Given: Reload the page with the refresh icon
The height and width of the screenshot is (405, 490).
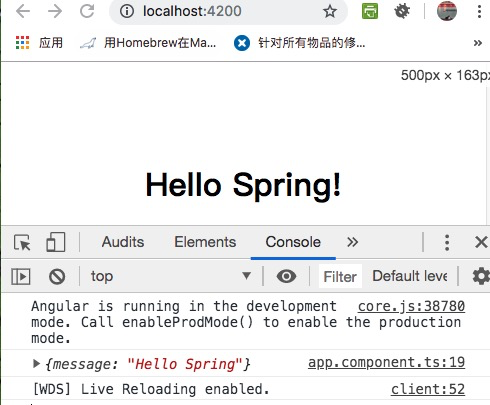Looking at the screenshot, I should click(x=87, y=11).
